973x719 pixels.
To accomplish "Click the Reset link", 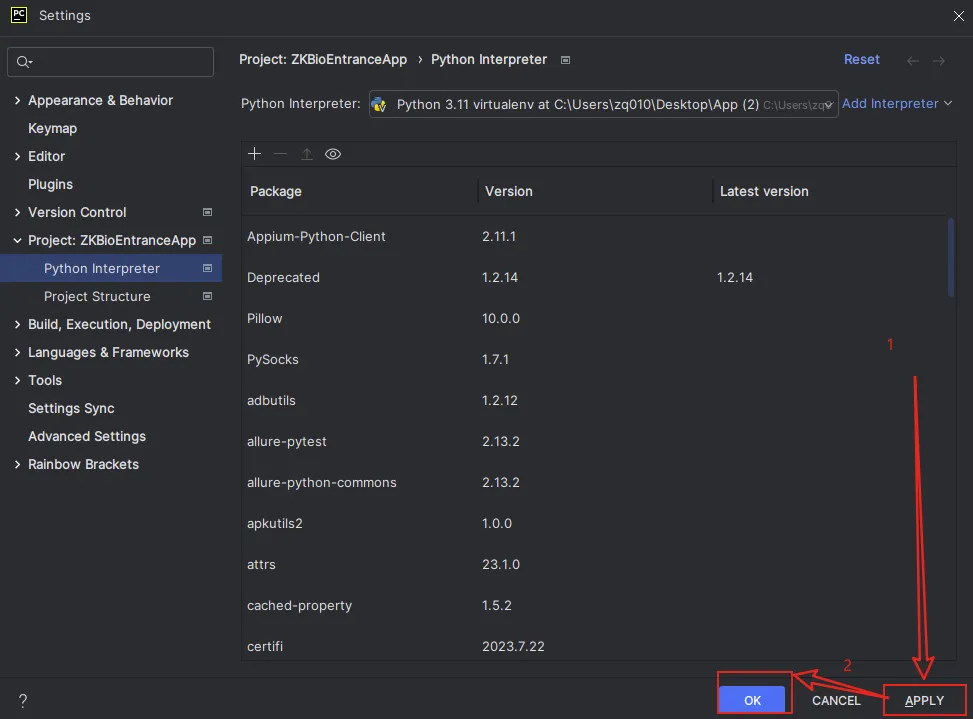I will (861, 60).
